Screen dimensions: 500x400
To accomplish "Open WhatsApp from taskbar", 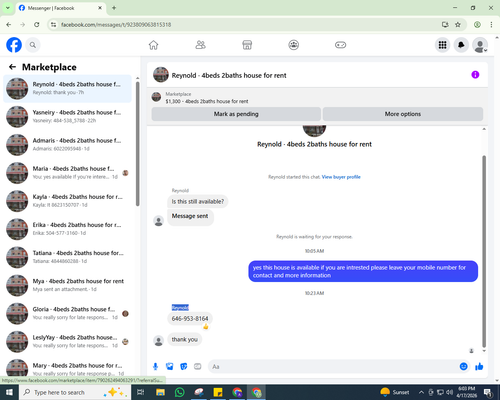I will coord(179,392).
